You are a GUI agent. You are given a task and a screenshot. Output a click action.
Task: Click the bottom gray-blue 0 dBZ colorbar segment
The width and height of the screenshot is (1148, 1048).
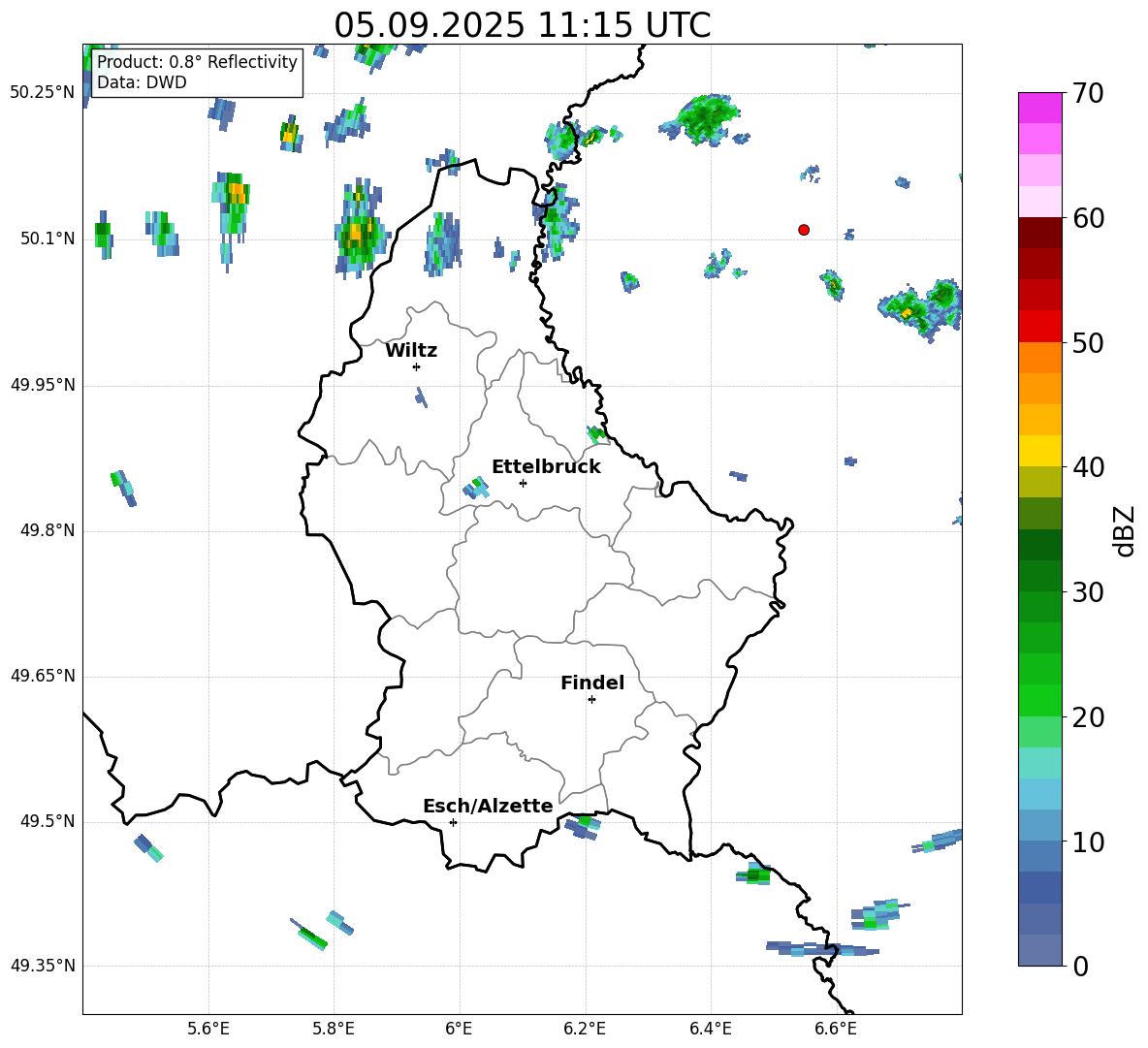pyautogui.click(x=1040, y=950)
